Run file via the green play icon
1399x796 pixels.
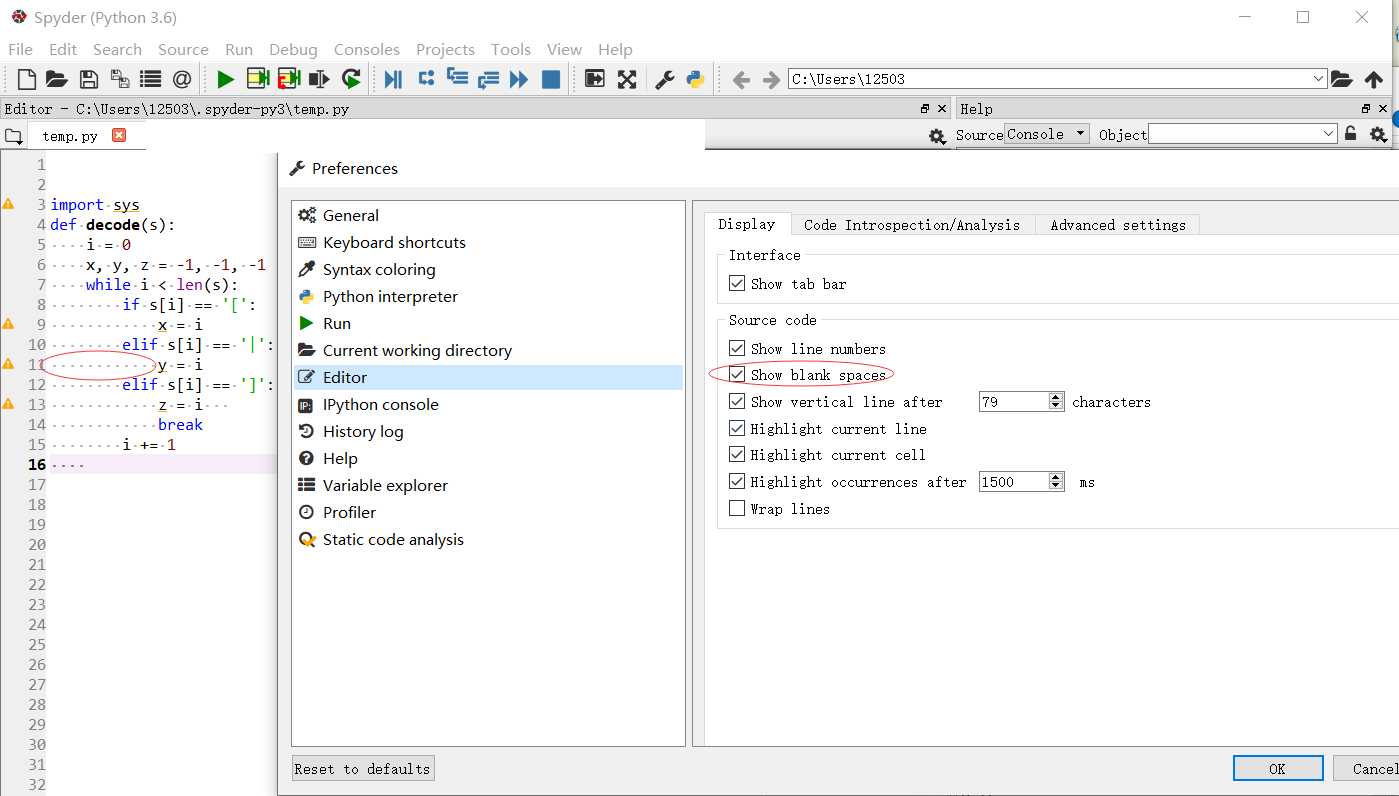coord(225,79)
